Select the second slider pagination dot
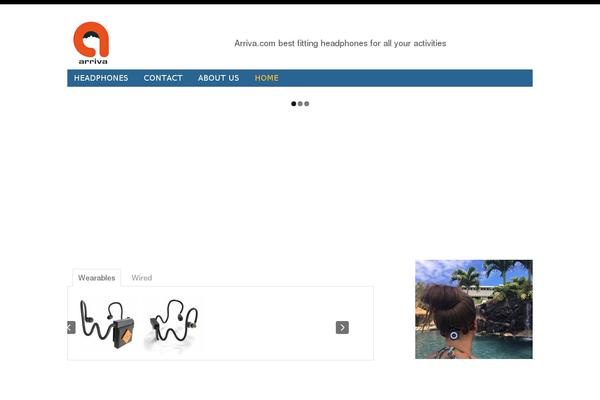Viewport: 600px width, 400px height. pyautogui.click(x=300, y=104)
